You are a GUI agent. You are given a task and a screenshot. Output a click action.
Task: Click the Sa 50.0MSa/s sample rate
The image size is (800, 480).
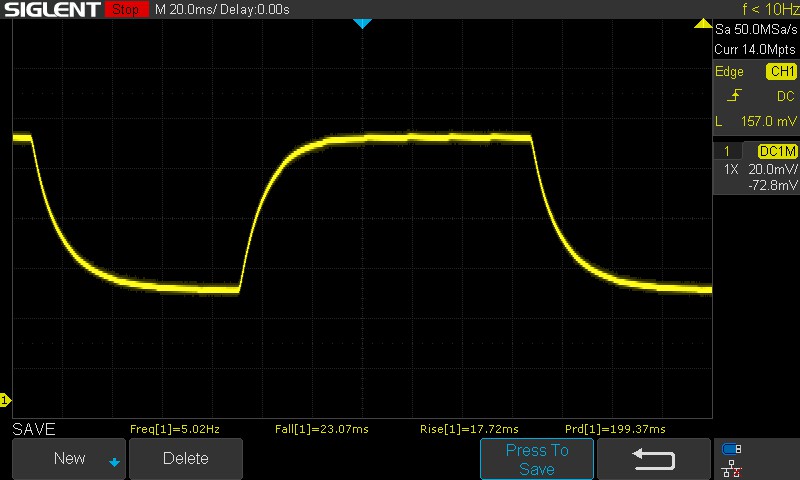click(x=756, y=30)
